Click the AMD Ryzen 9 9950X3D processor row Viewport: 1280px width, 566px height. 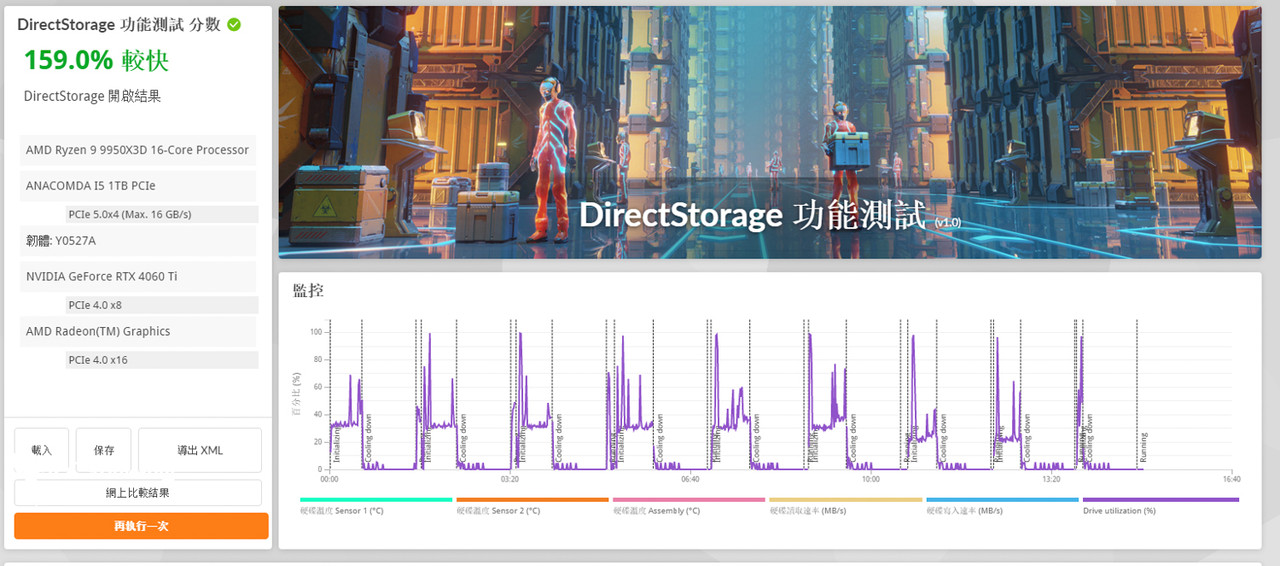138,150
